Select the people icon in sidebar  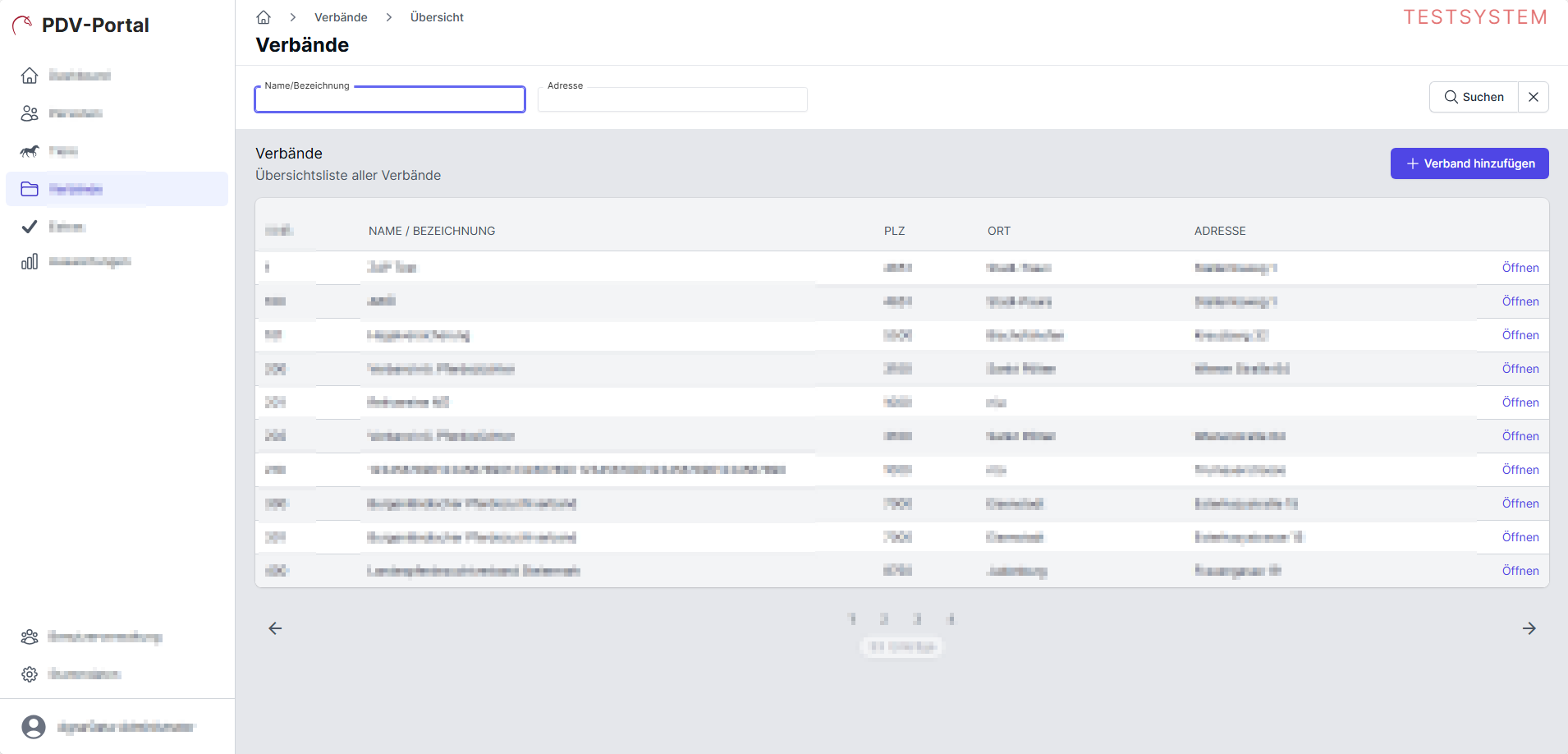(x=30, y=113)
